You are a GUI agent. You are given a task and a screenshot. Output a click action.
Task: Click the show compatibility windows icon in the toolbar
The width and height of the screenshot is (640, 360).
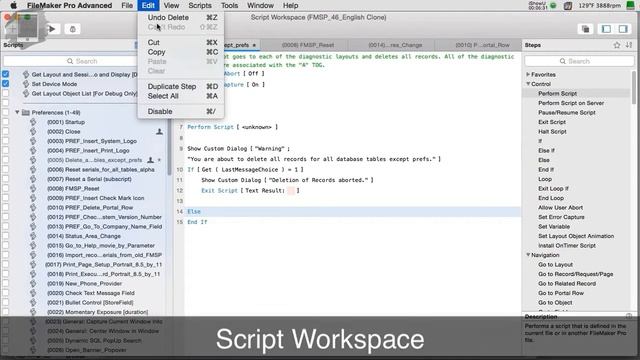click(x=586, y=29)
